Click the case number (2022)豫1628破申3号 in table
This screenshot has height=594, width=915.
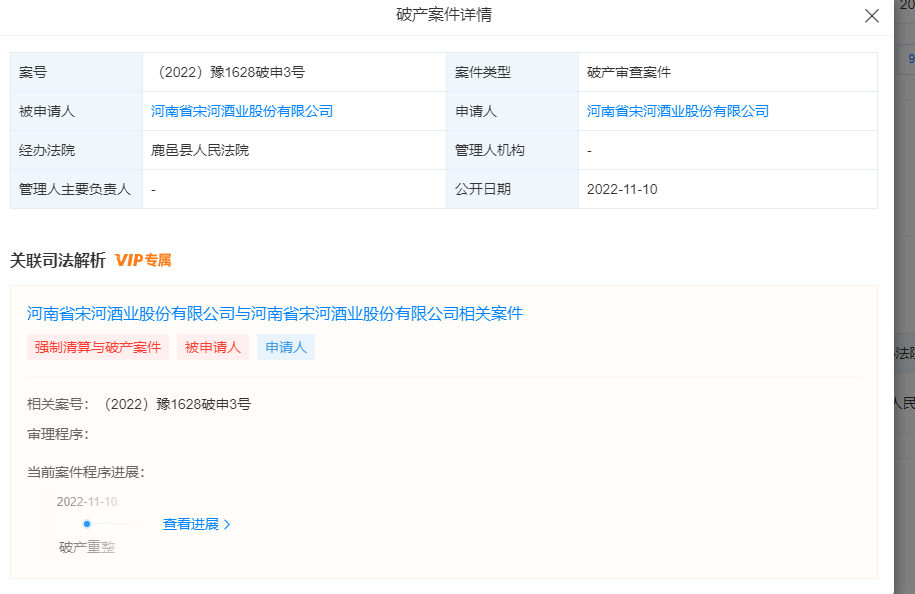229,72
